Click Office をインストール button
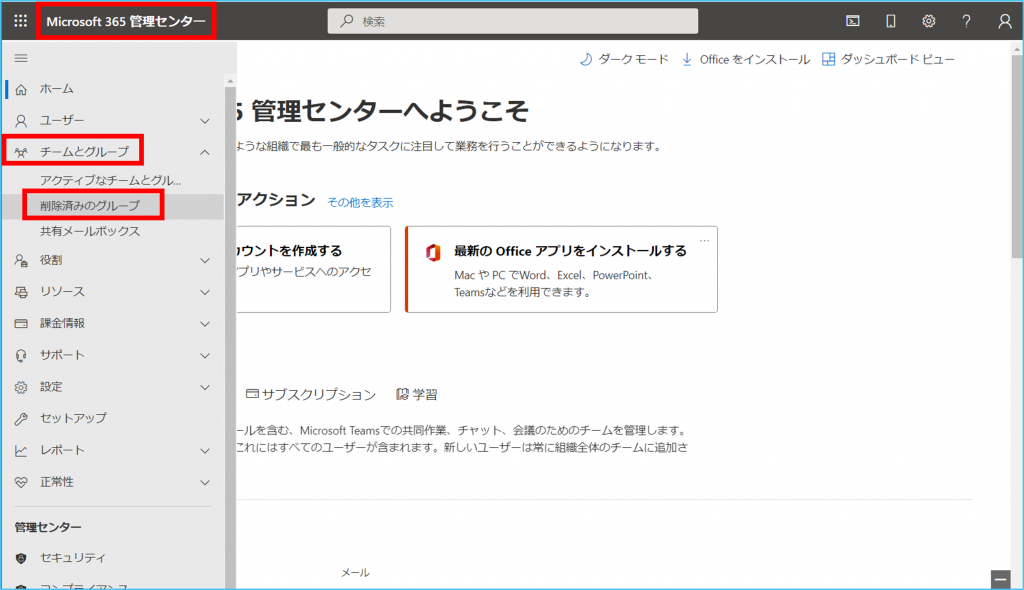1024x590 pixels. click(745, 59)
